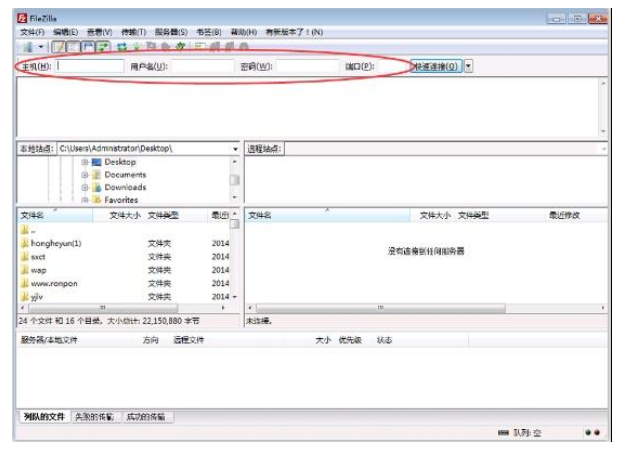The width and height of the screenshot is (626, 452).
Task: Toggle the local directory tree view
Action: tap(73, 47)
